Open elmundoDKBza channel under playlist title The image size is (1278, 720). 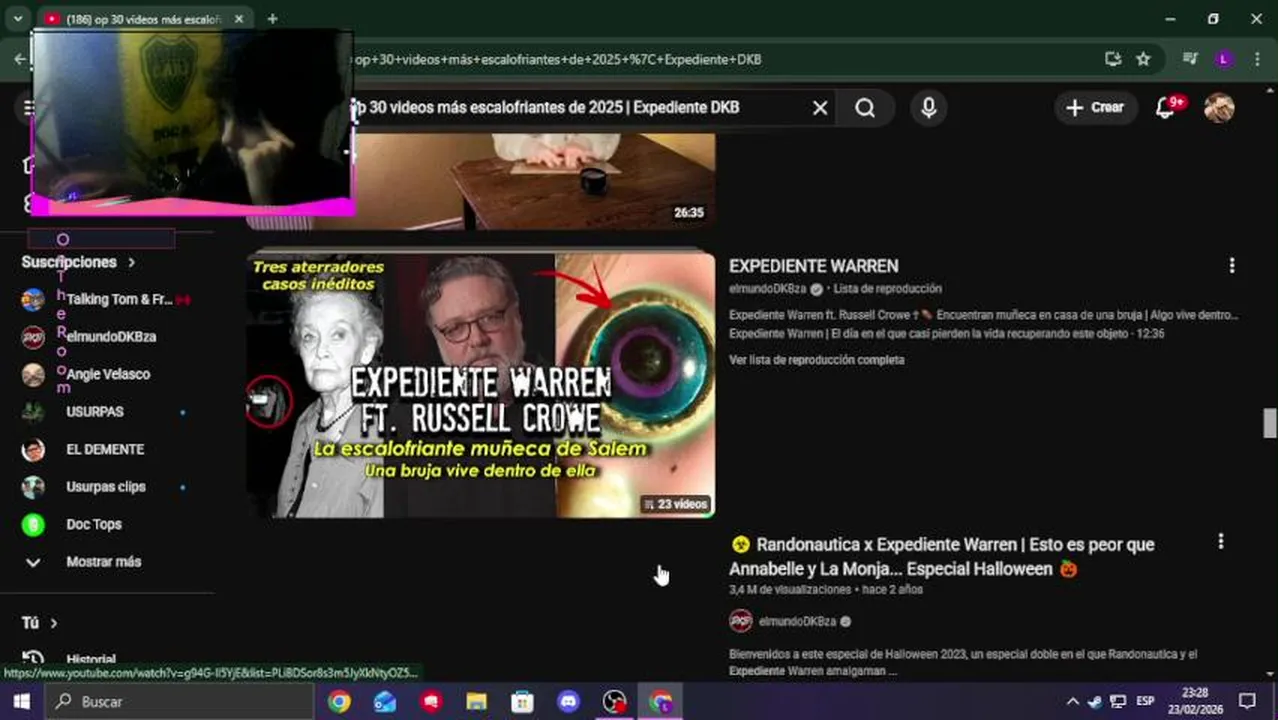(767, 289)
